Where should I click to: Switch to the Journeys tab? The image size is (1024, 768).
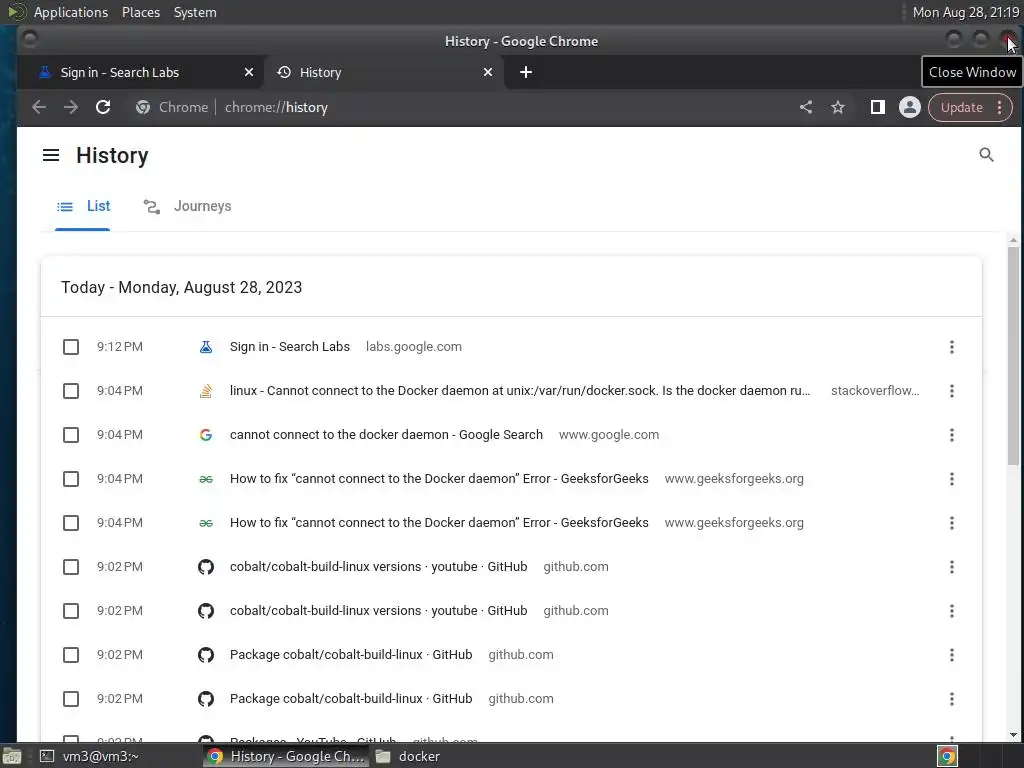(188, 206)
